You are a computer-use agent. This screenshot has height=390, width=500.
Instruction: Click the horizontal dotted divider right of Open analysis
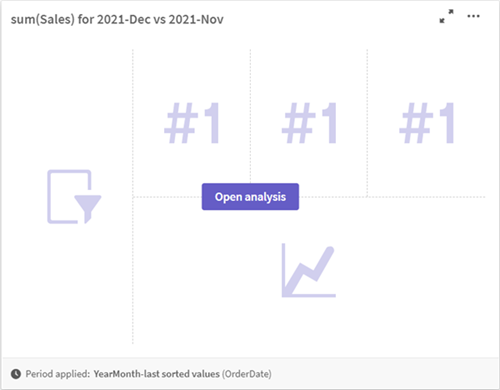(x=392, y=197)
